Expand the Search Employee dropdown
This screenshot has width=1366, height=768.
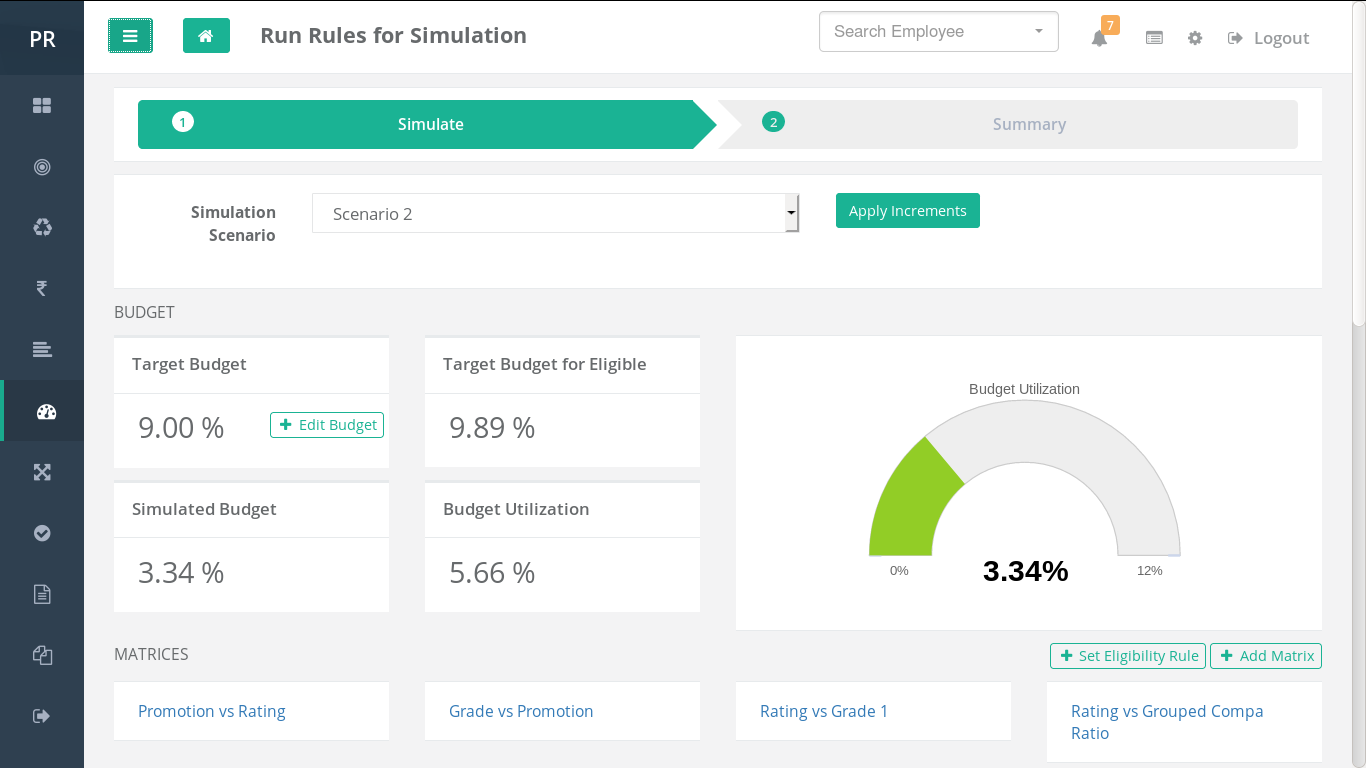(x=938, y=32)
